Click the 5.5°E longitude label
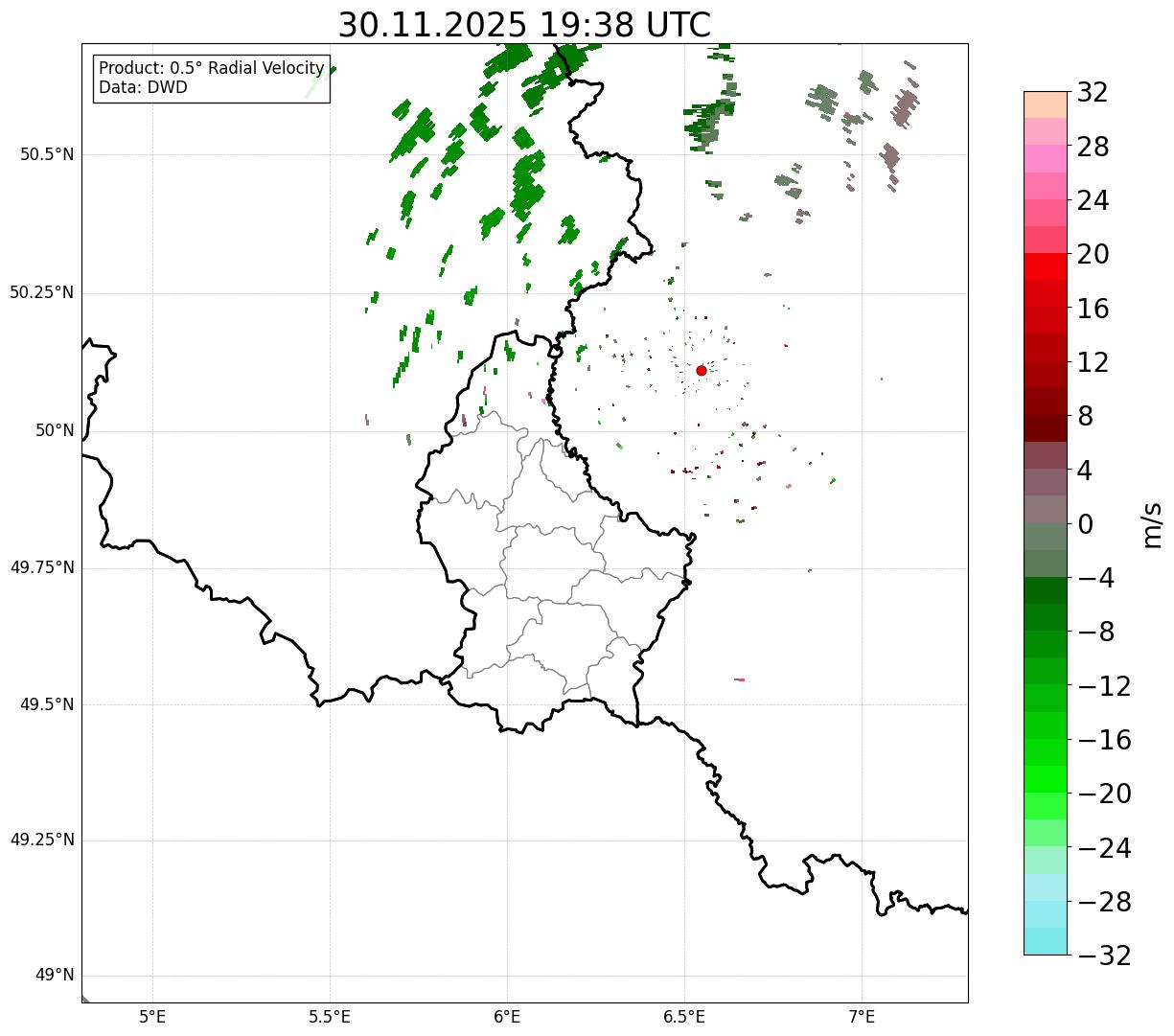1174x1036 pixels. (x=330, y=1017)
